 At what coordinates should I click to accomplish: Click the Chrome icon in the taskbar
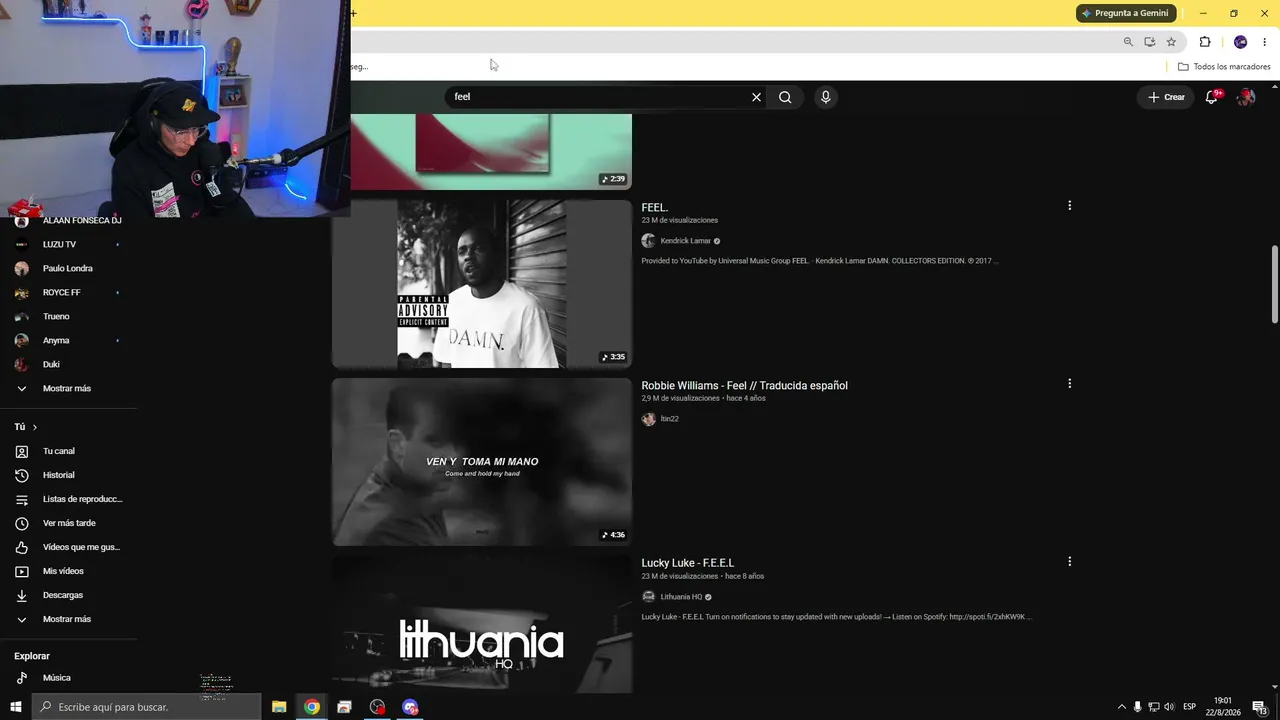click(312, 707)
